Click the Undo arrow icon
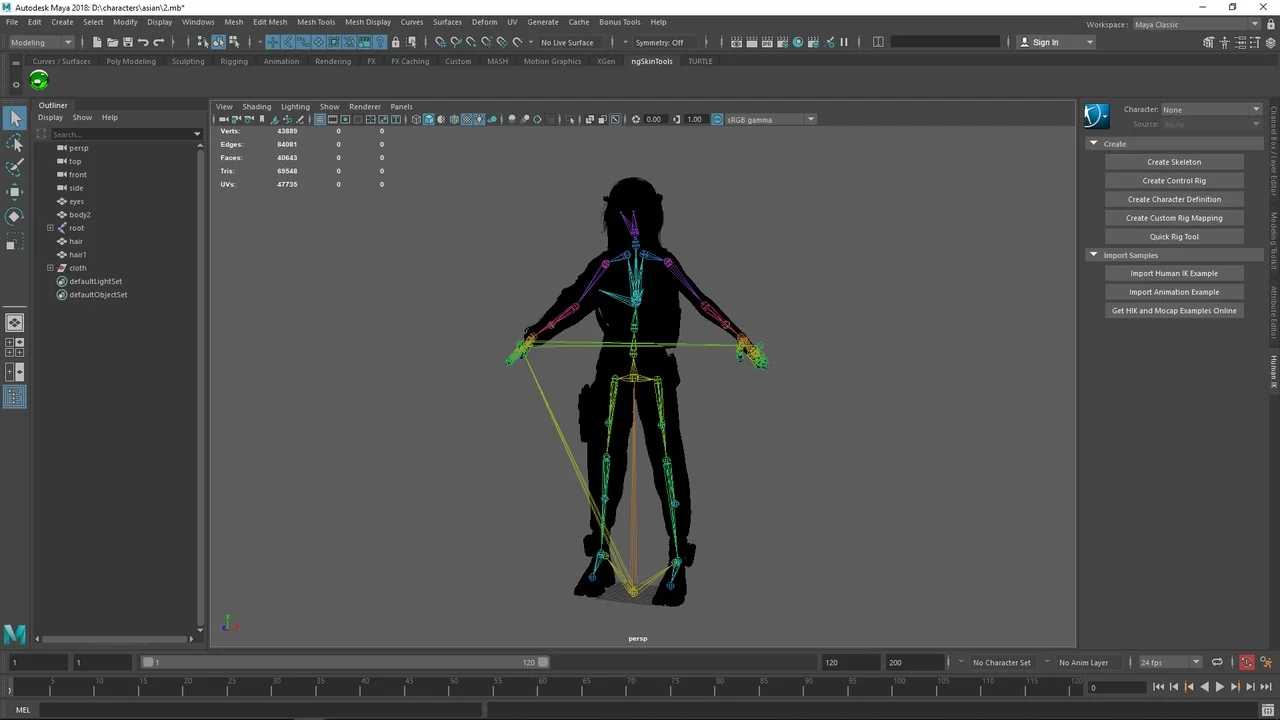This screenshot has width=1280, height=720. click(x=143, y=42)
